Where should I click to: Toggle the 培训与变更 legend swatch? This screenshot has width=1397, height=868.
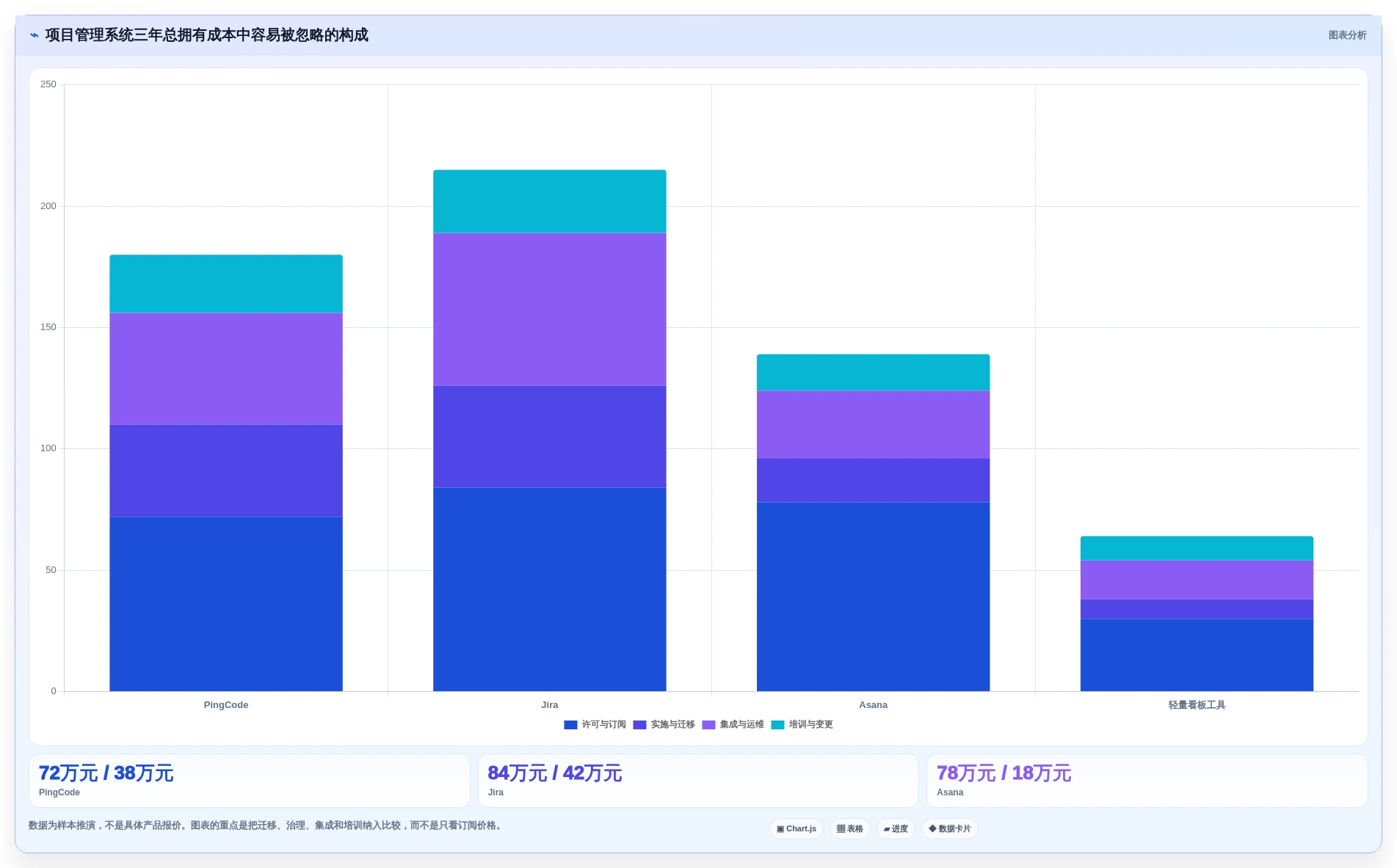tap(777, 725)
